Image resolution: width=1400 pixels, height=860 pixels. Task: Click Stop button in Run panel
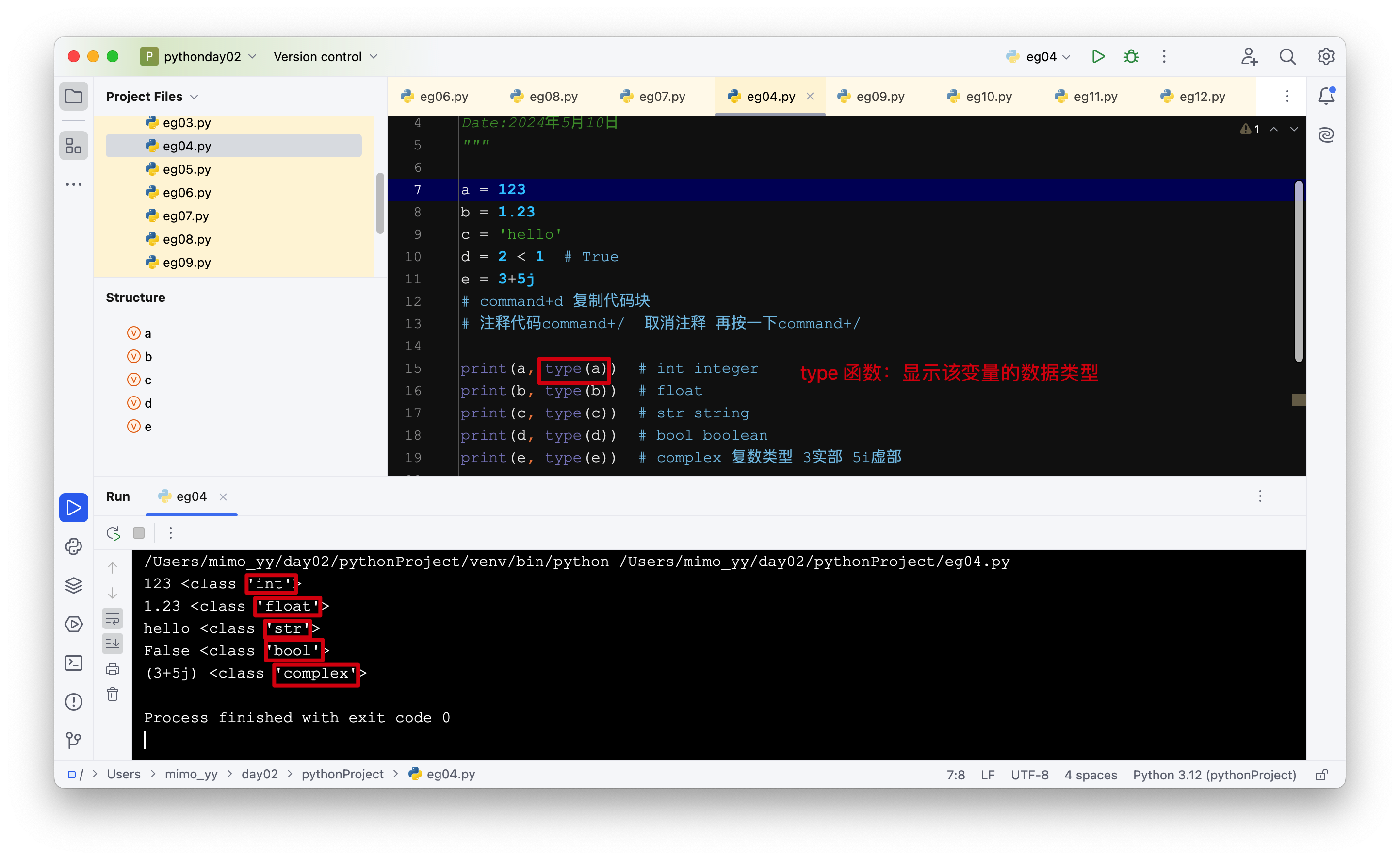[140, 532]
